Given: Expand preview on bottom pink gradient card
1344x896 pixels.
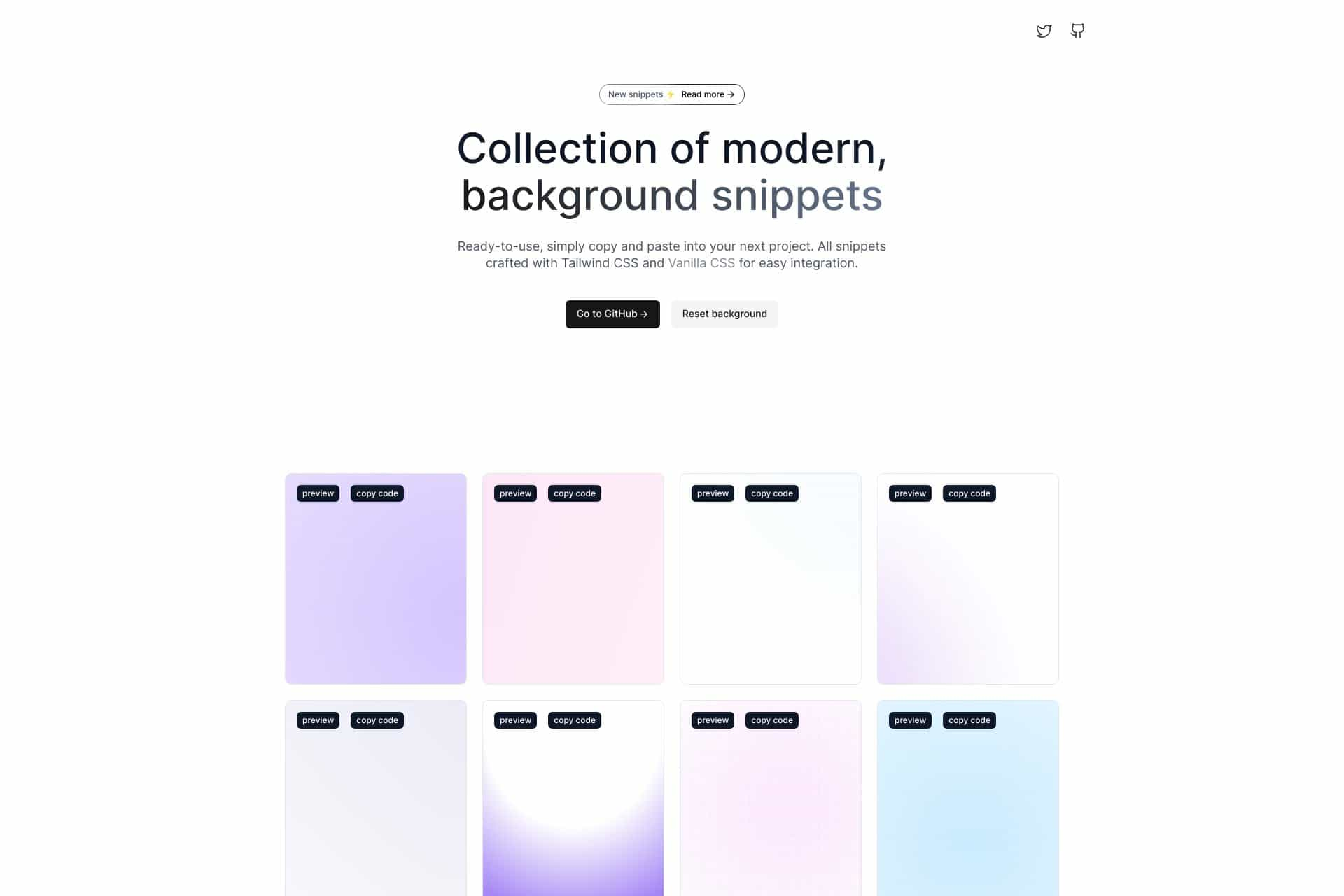Looking at the screenshot, I should tap(713, 720).
